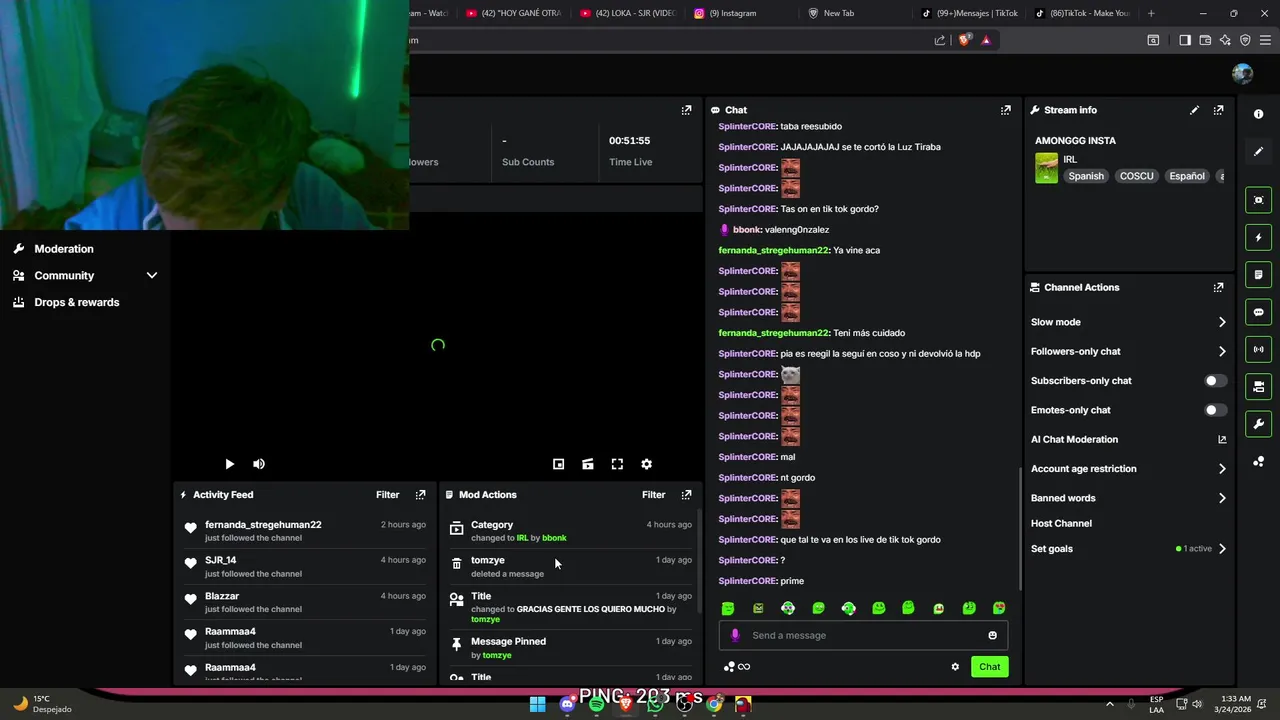Switch to LOKA - SJR YouTube tab
Viewport: 1280px width, 720px height.
click(630, 13)
